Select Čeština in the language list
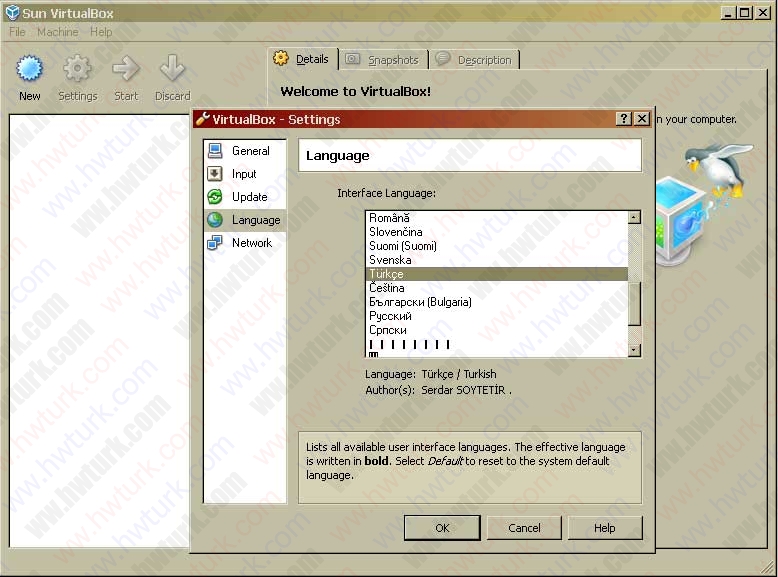The image size is (778, 577). pos(497,288)
